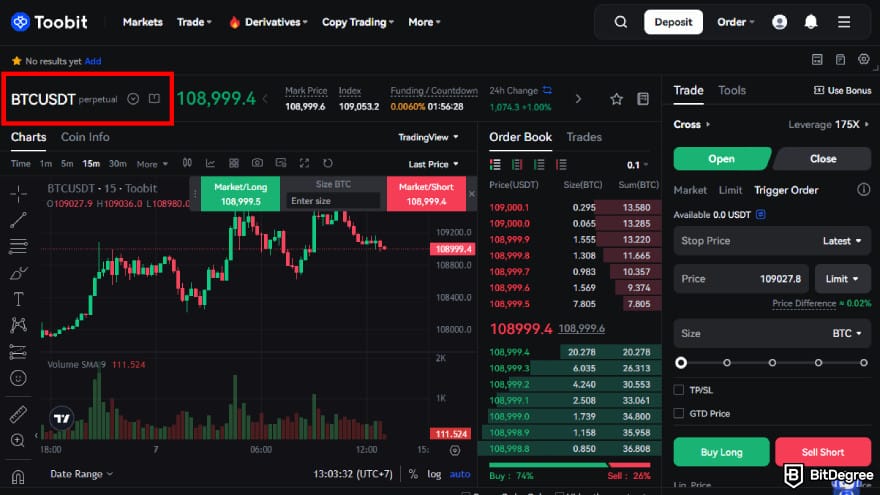Image resolution: width=880 pixels, height=495 pixels.
Task: Open candle chart style icon
Action: click(187, 163)
